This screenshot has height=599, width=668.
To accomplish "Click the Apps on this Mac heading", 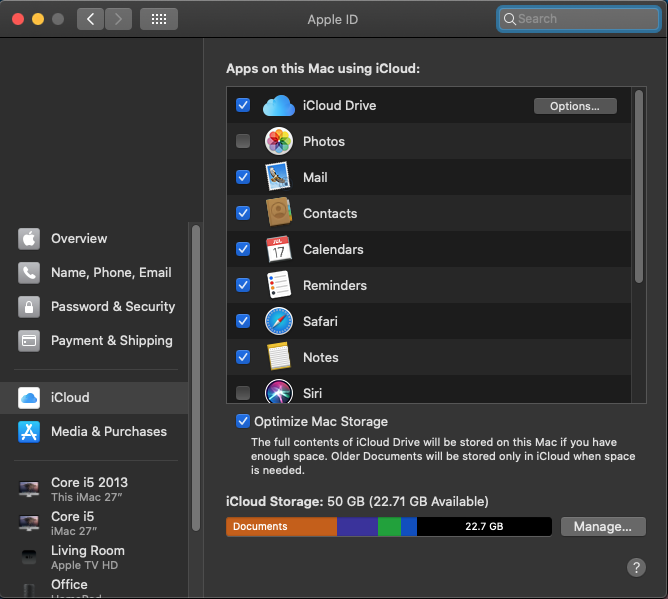I will point(323,69).
